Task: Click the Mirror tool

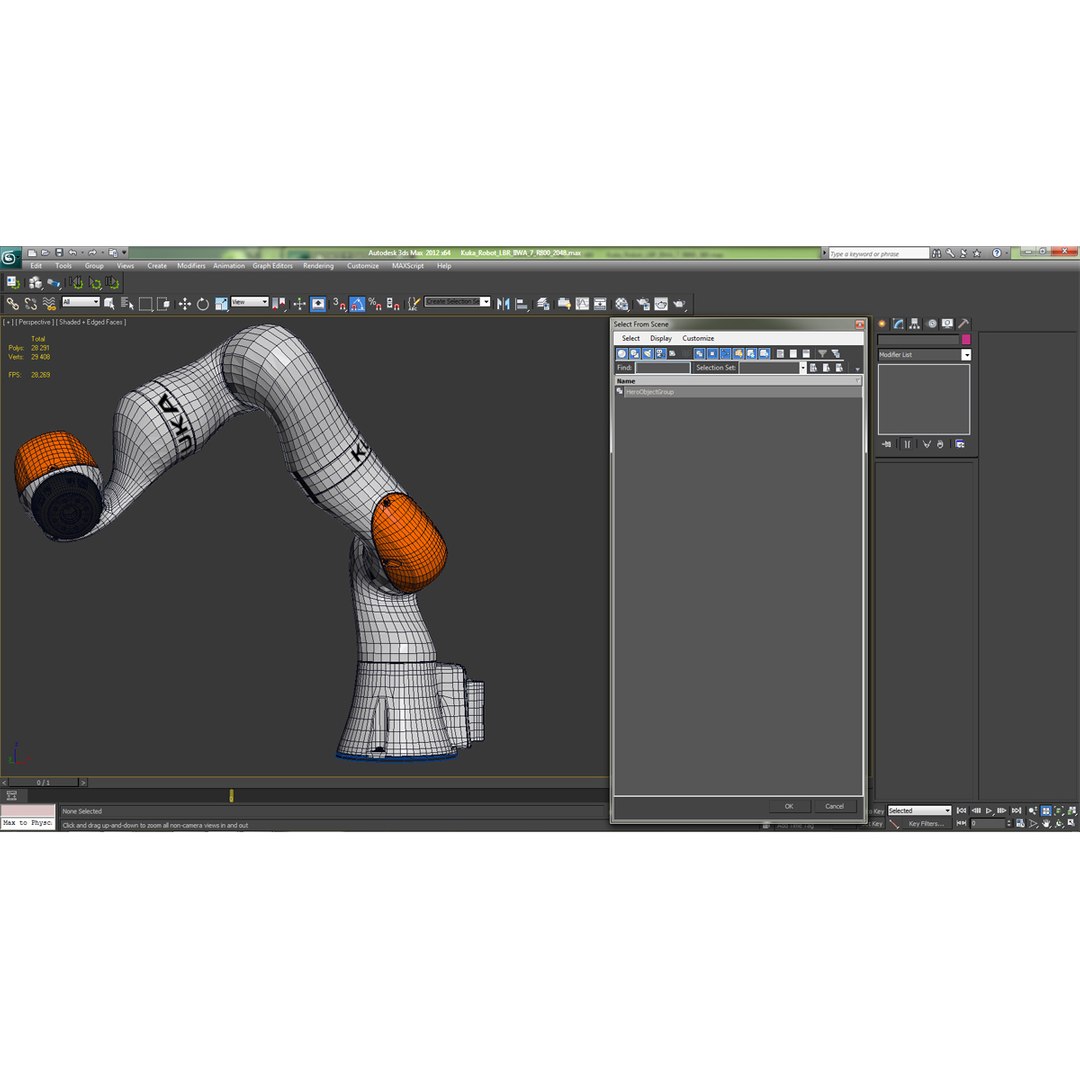Action: [503, 304]
